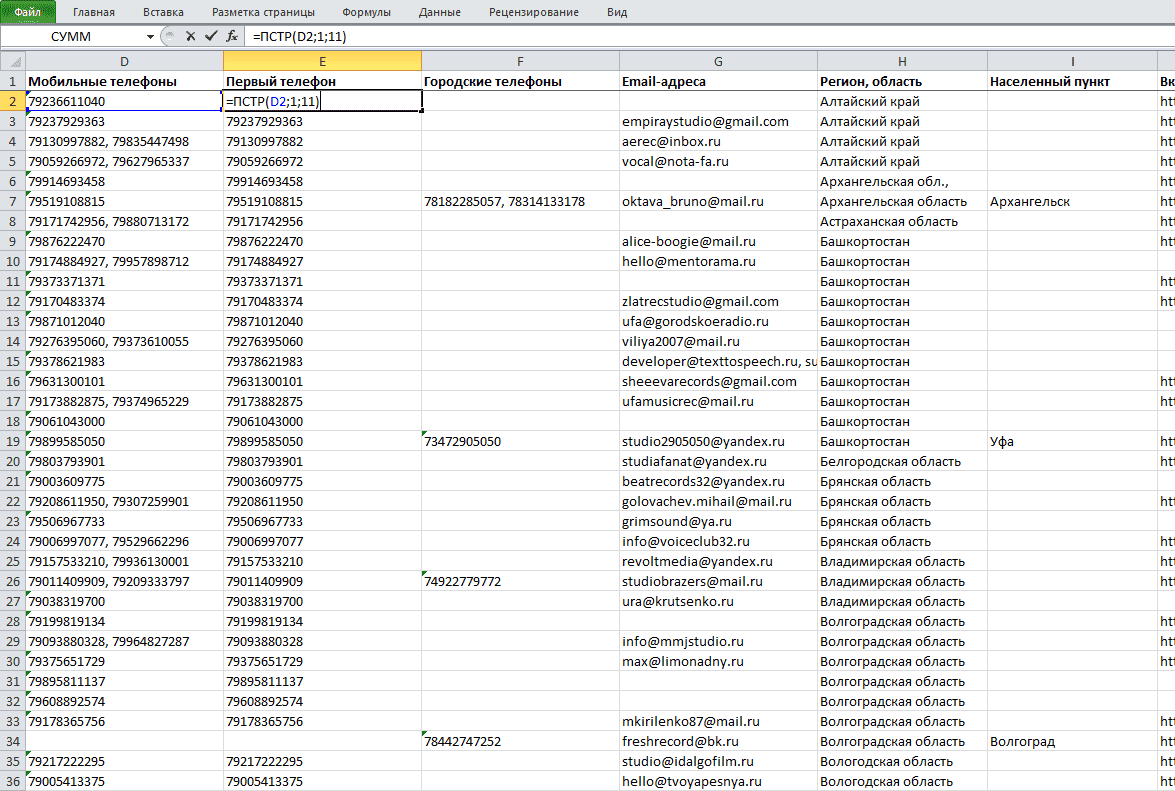Screen dimensions: 1175x791
Task: Click the email ufa@gorodskoeradio.ru
Action: [695, 321]
